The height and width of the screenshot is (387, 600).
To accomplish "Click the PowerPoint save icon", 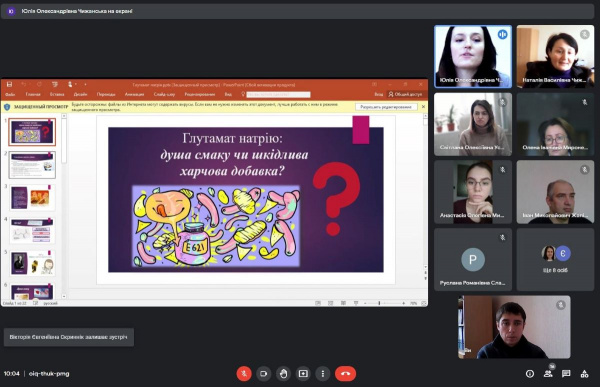I will click(10, 84).
